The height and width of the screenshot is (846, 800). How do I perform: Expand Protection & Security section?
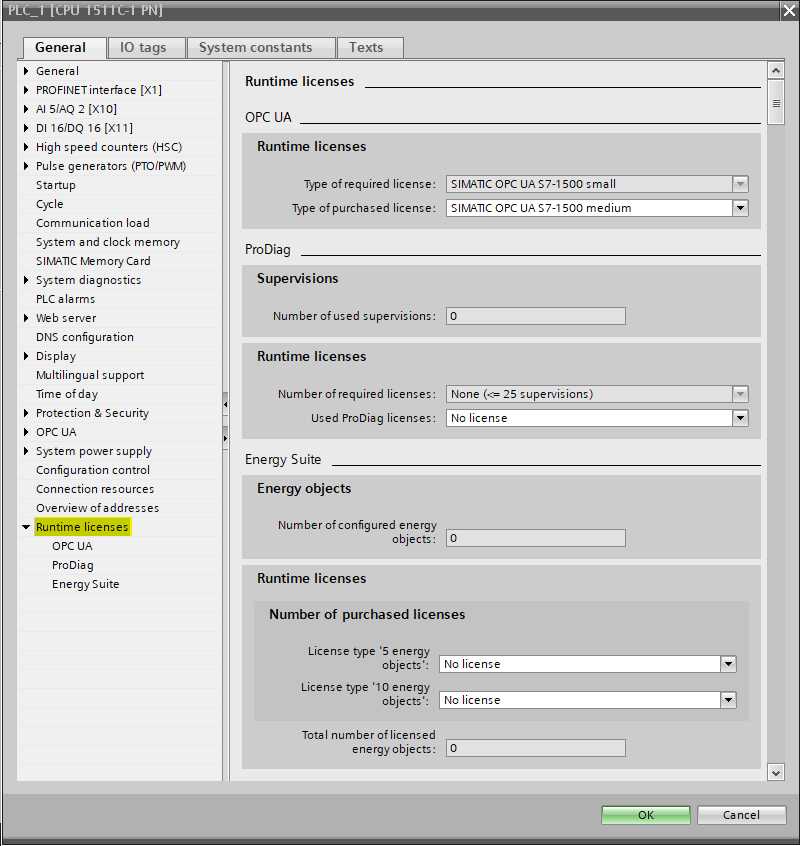[26, 413]
